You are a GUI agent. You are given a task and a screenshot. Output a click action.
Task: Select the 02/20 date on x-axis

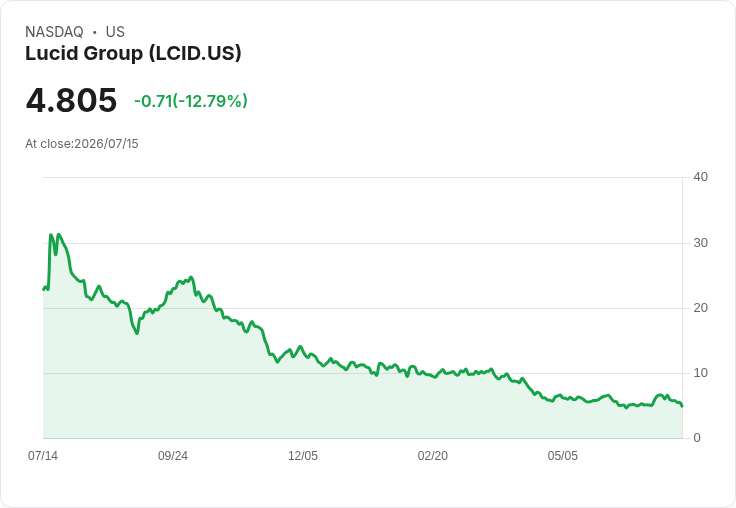(x=432, y=455)
